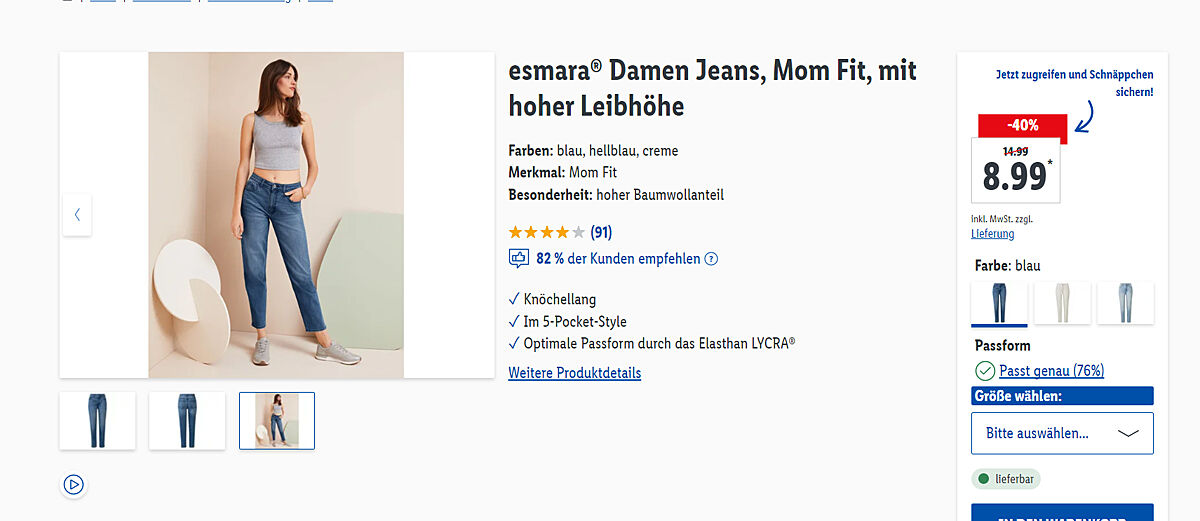The width and height of the screenshot is (1200, 521).
Task: Play the product video
Action: (73, 485)
